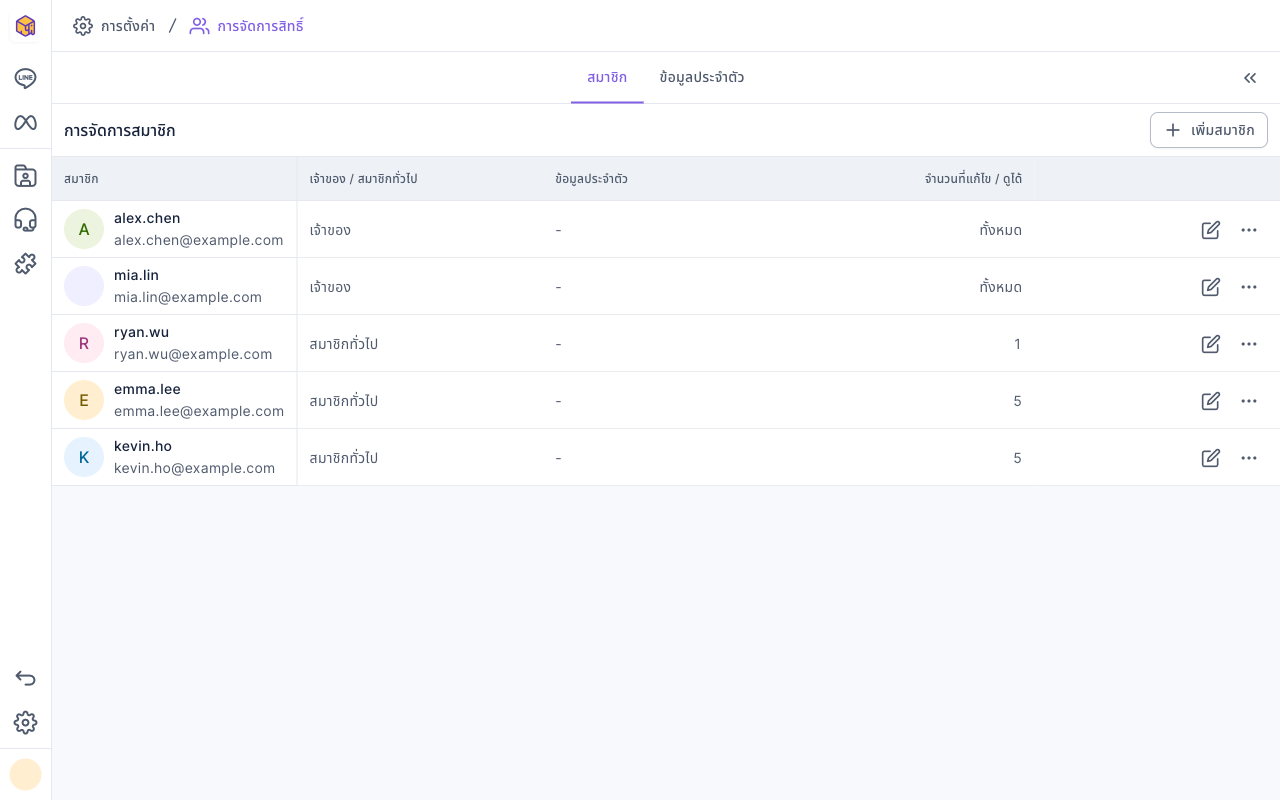Open the settings gear at sidebar bottom
Screen dimensions: 1280x800
click(25, 722)
